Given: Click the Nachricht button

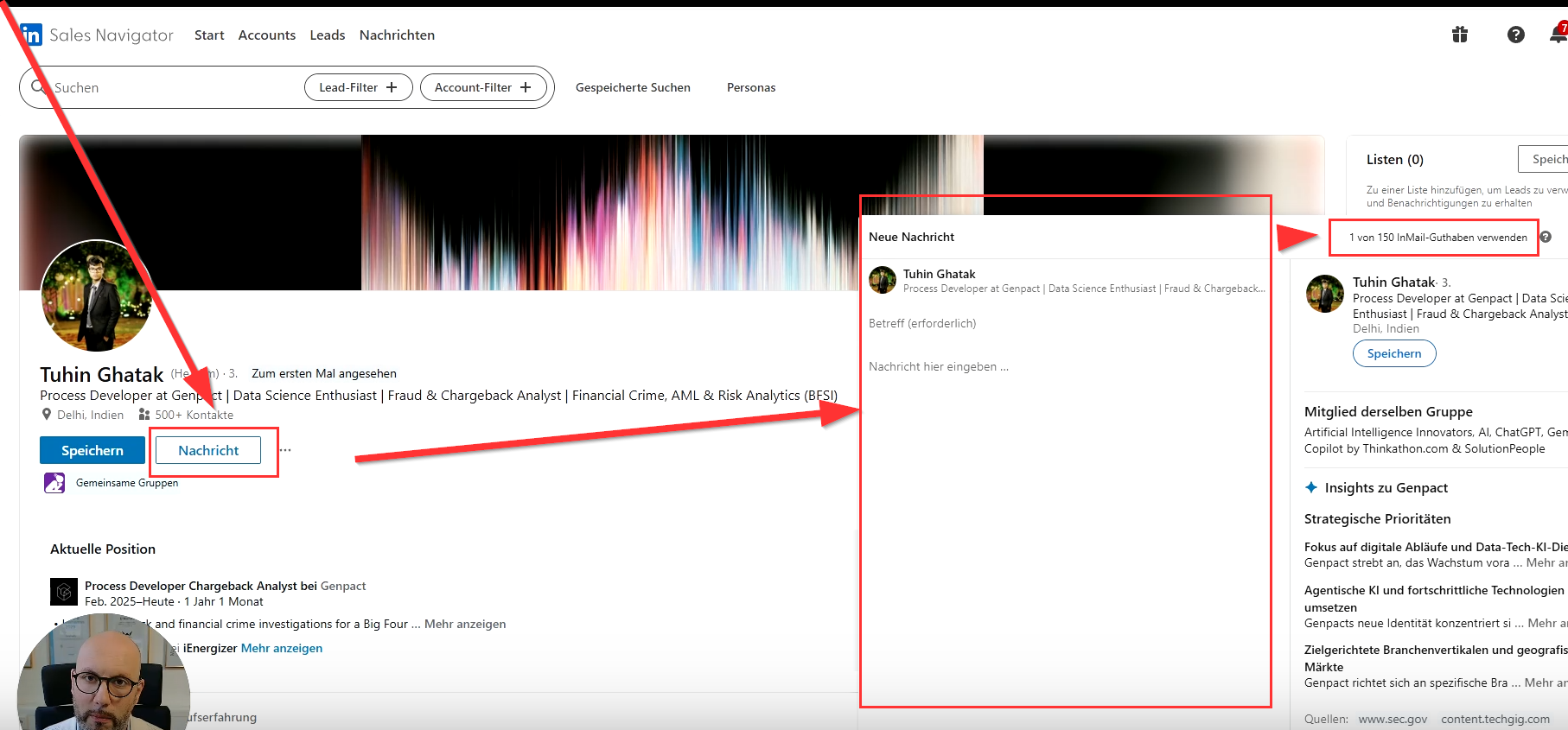Looking at the screenshot, I should tap(208, 450).
